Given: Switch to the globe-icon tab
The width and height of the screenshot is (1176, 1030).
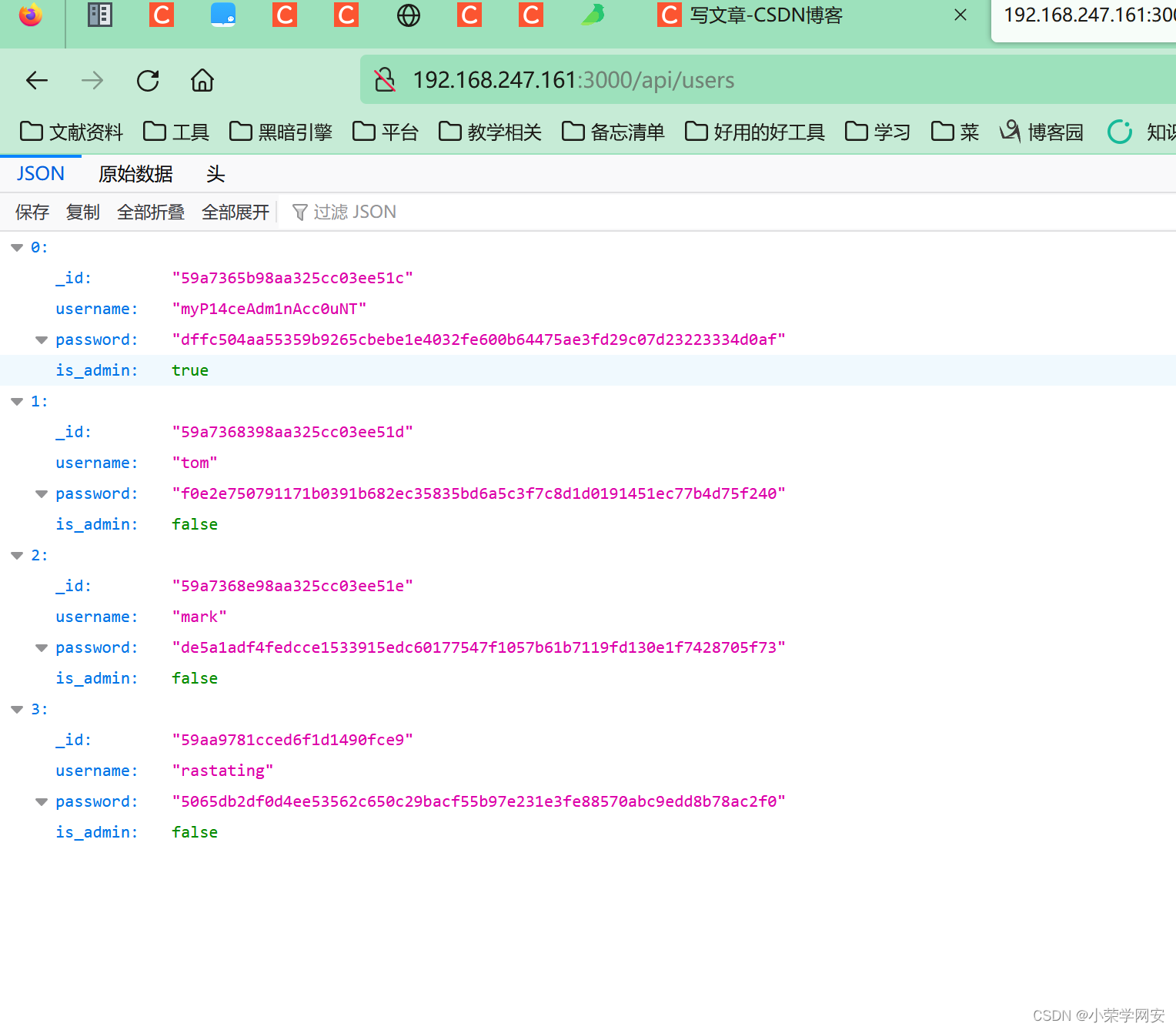Looking at the screenshot, I should 409,15.
